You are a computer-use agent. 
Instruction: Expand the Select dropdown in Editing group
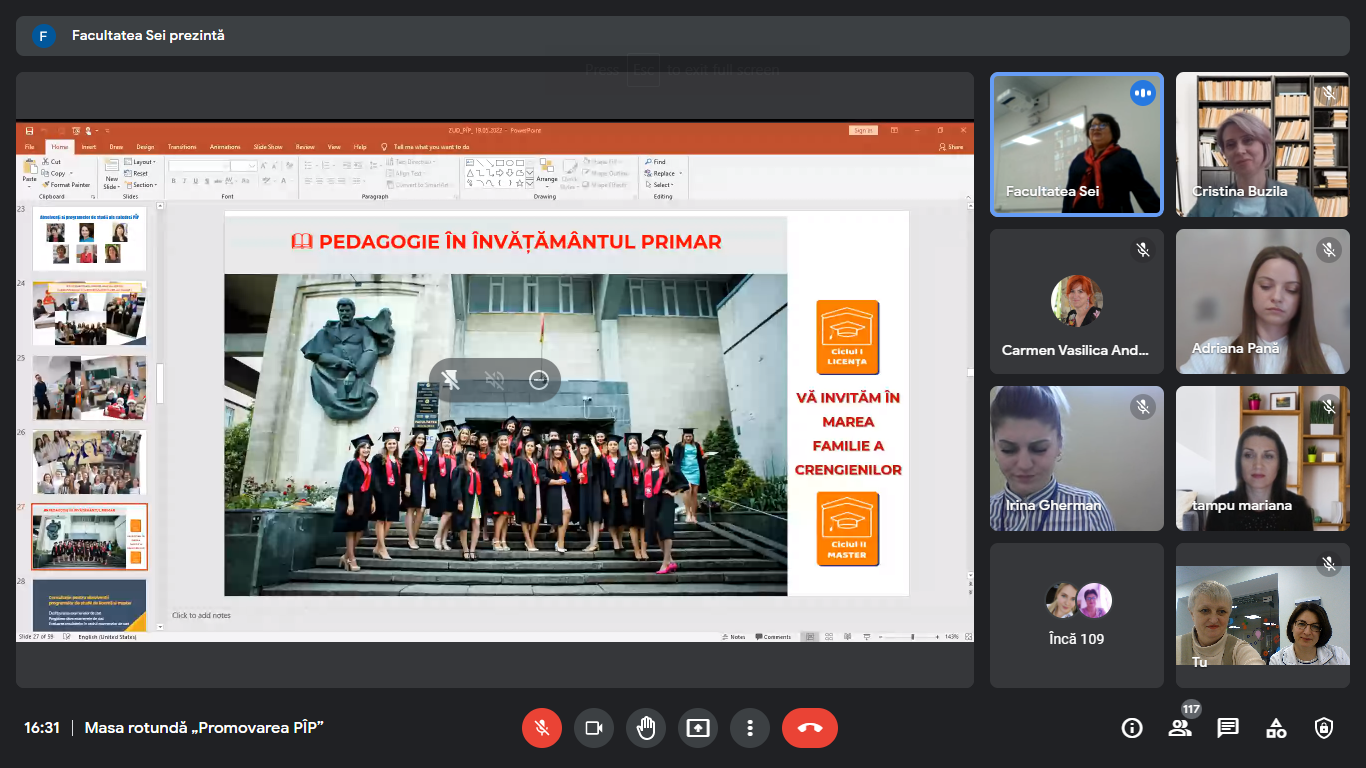coord(663,185)
